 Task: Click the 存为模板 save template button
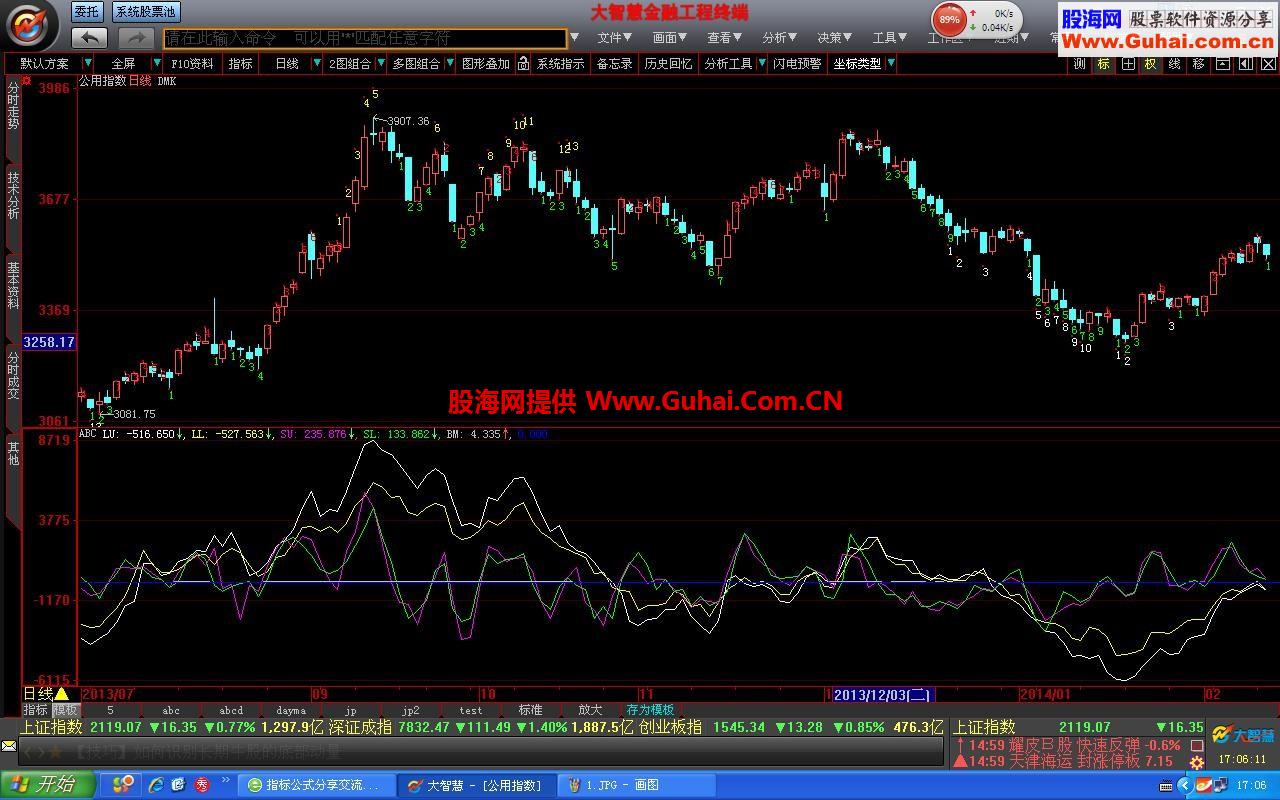coord(650,710)
